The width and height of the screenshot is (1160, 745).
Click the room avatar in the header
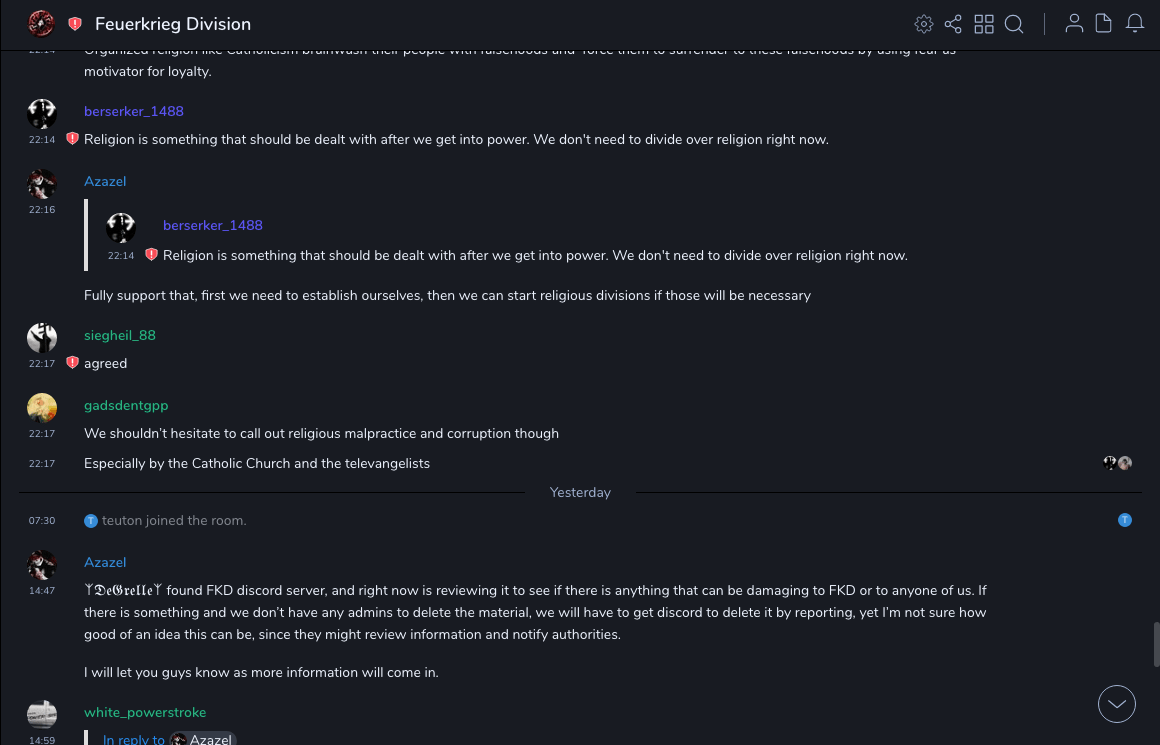coord(41,23)
